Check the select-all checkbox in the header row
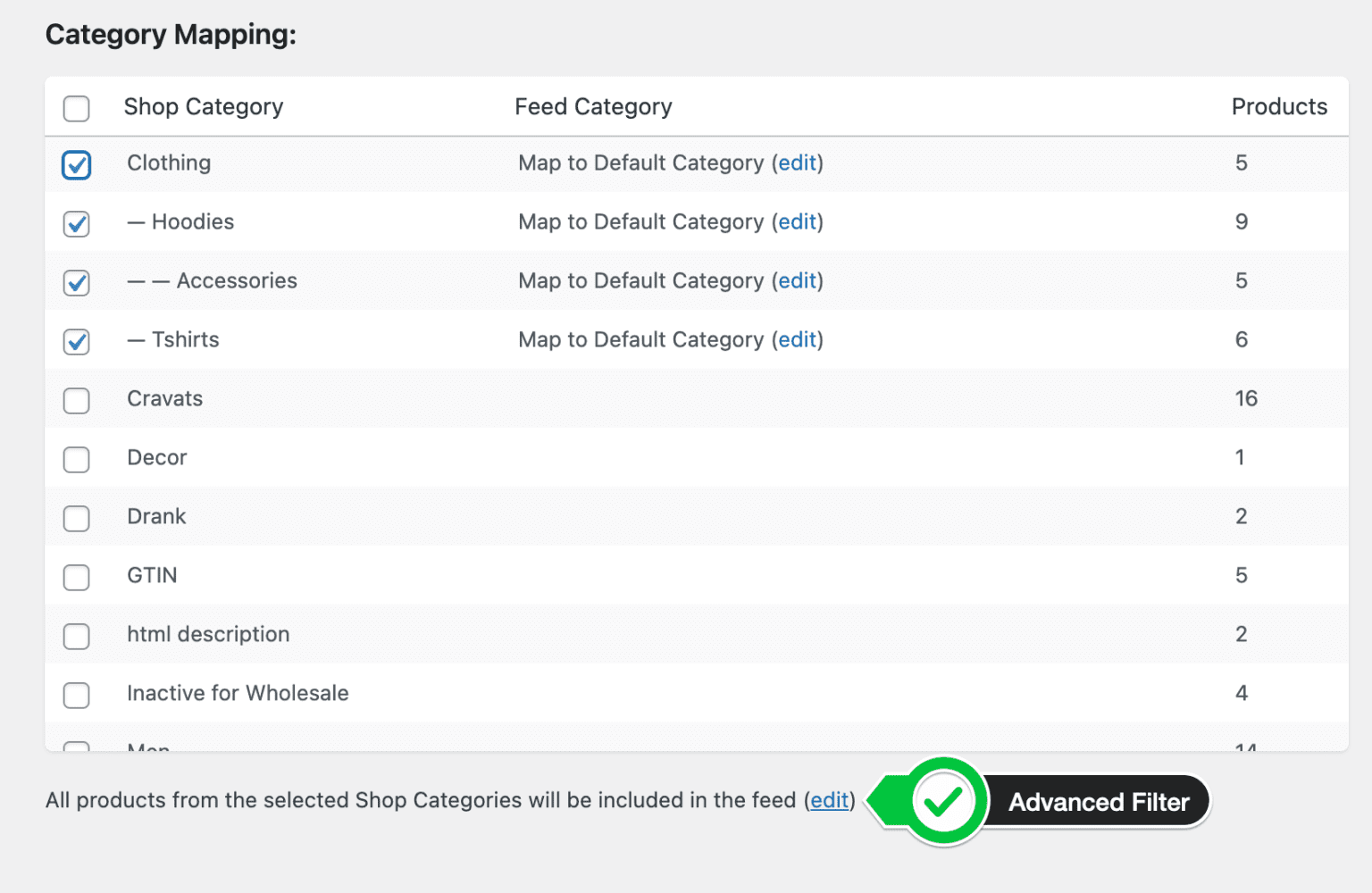 click(76, 108)
